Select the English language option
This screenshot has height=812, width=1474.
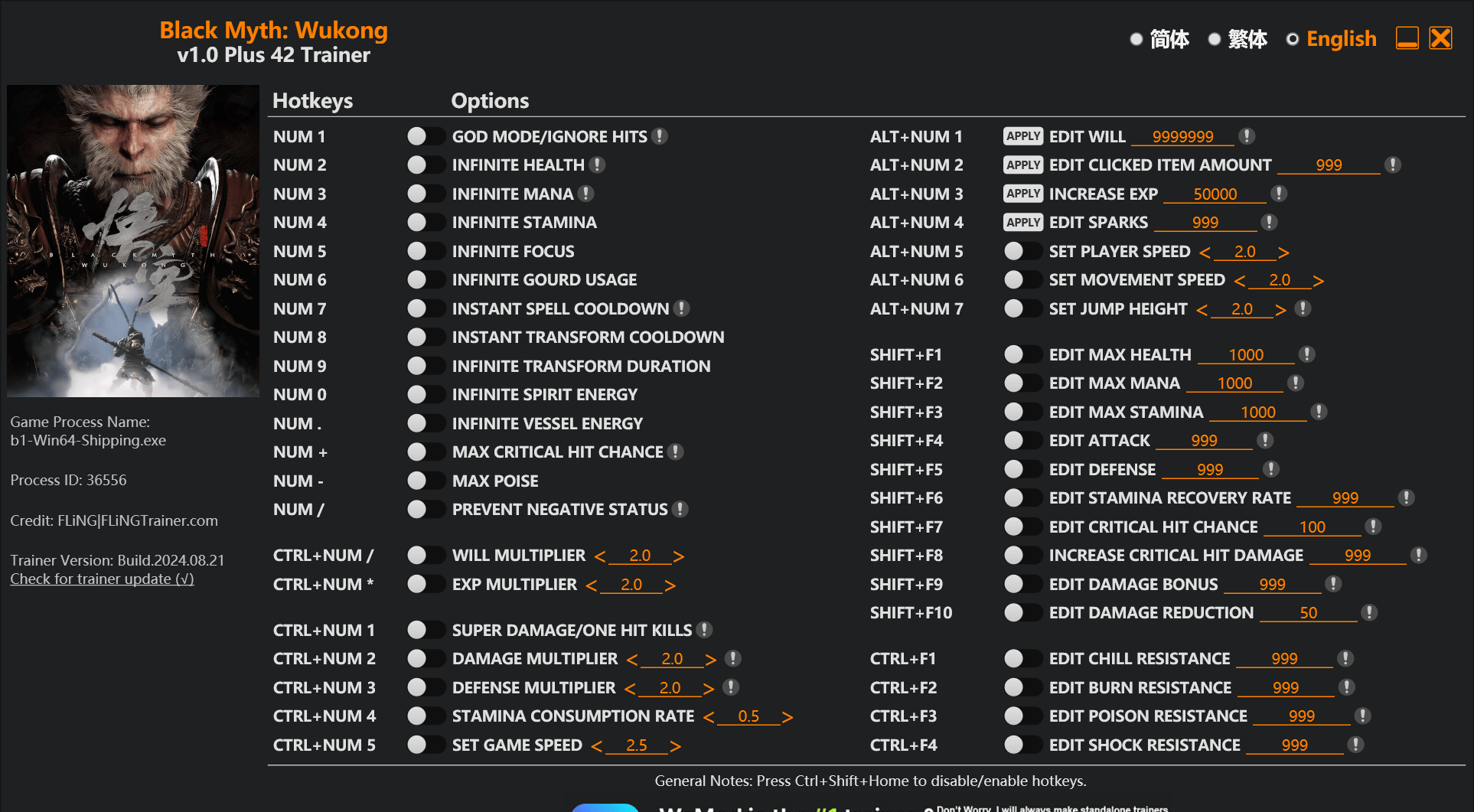pyautogui.click(x=1331, y=39)
